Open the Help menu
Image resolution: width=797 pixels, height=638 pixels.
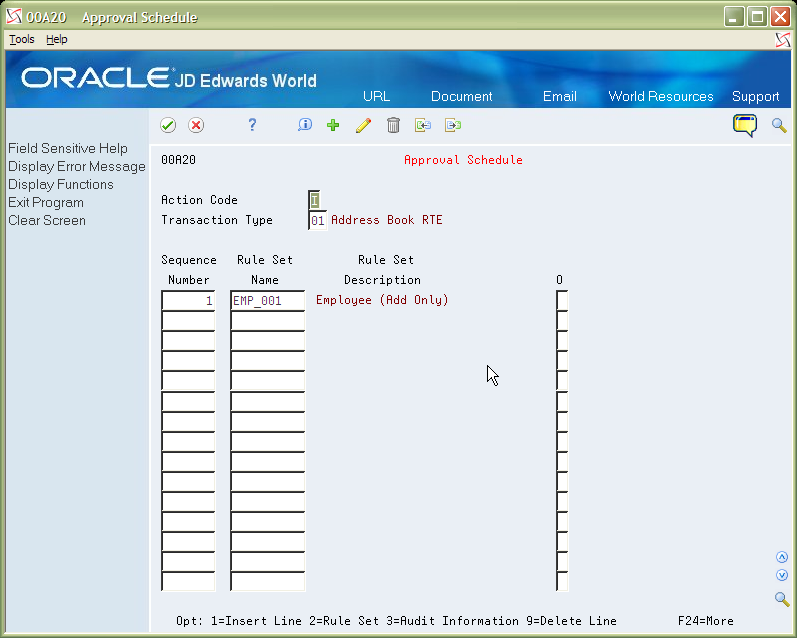pos(56,39)
